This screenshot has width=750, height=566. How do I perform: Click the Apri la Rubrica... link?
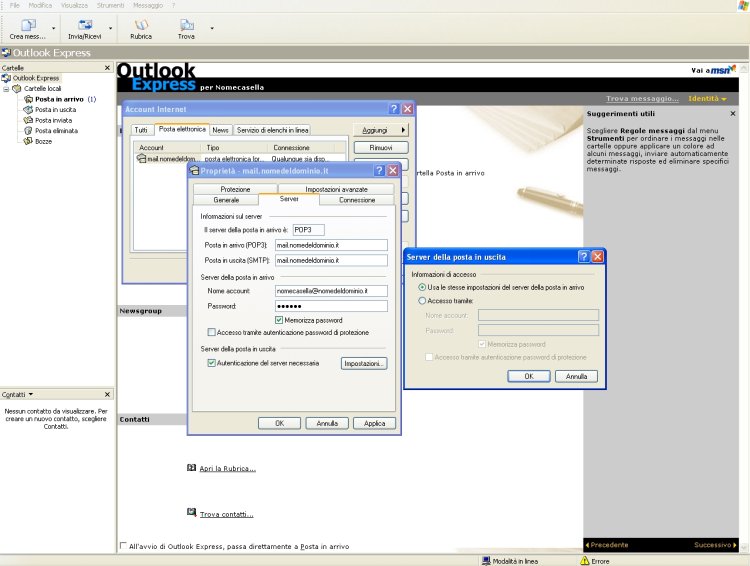[x=227, y=468]
